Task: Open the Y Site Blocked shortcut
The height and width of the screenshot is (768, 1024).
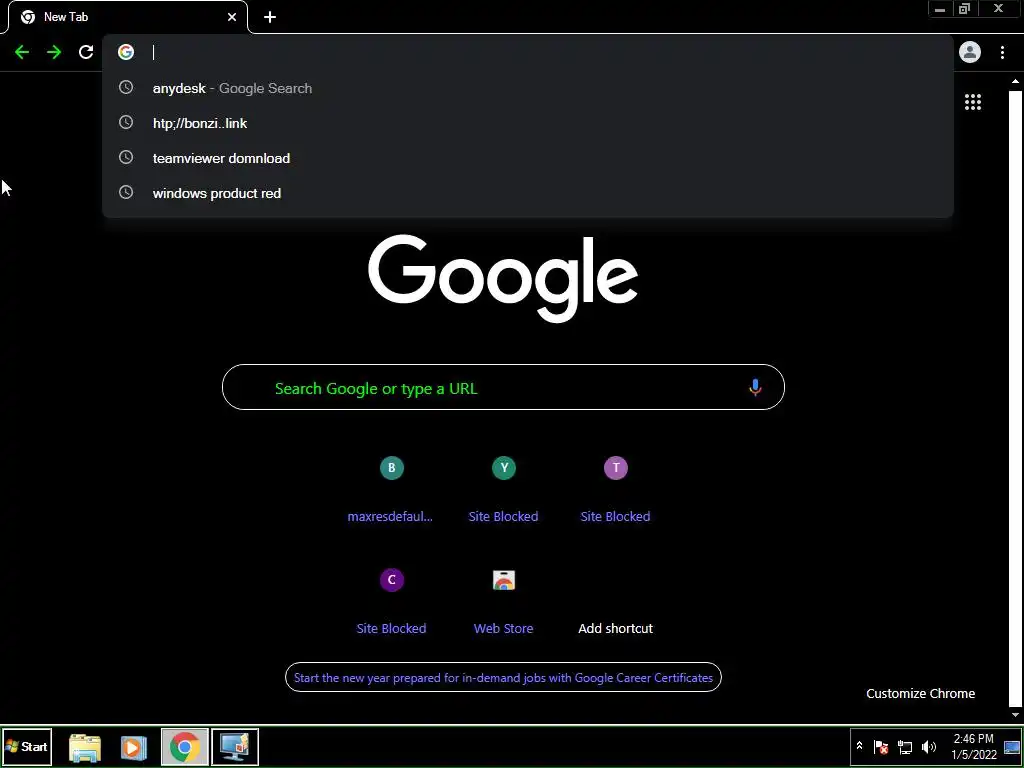Action: (504, 488)
